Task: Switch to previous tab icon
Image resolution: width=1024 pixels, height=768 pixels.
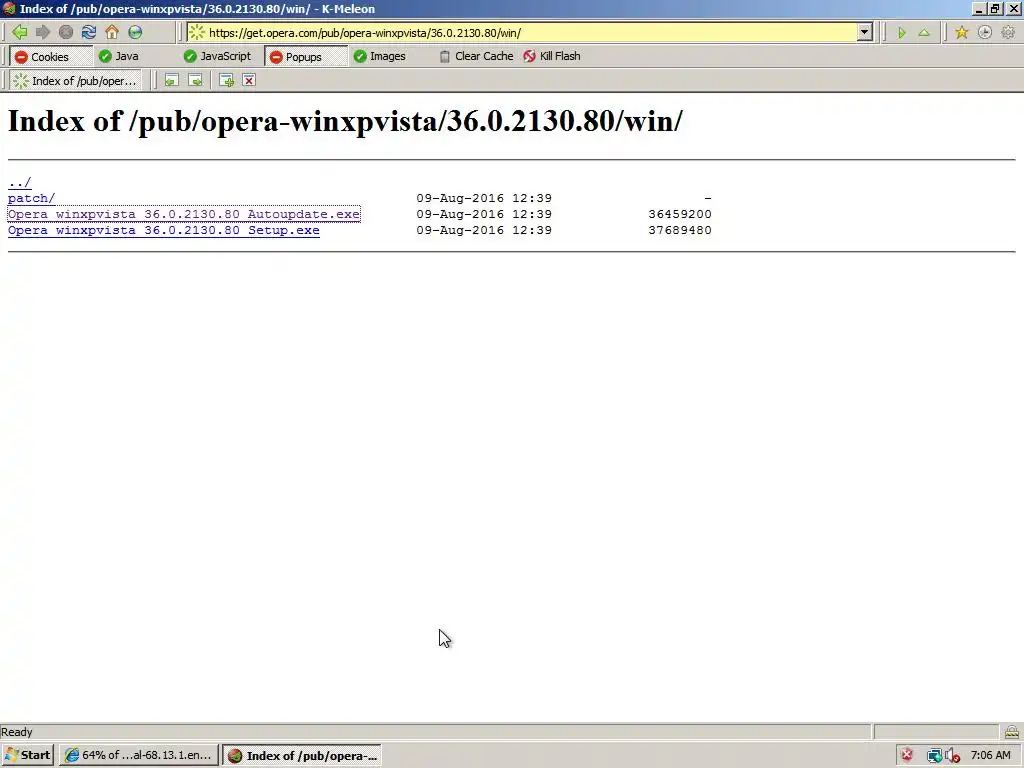Action: point(172,80)
